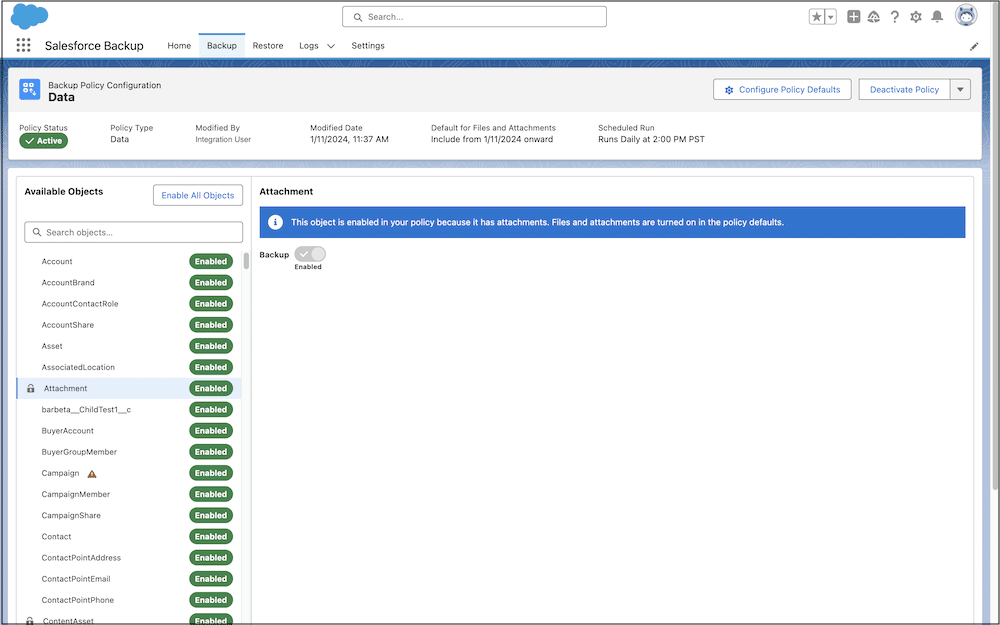Viewport: 1000px width, 625px height.
Task: Click the lock icon beside ContentAsset
Action: (29, 621)
